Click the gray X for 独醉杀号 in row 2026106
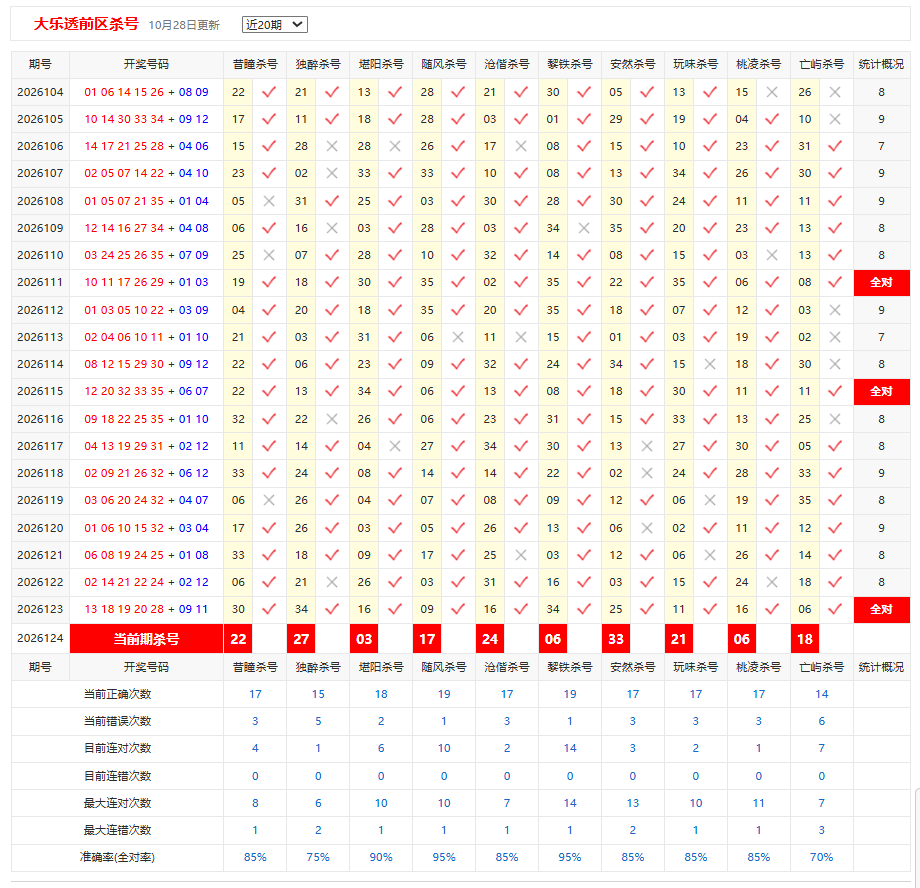 click(332, 146)
